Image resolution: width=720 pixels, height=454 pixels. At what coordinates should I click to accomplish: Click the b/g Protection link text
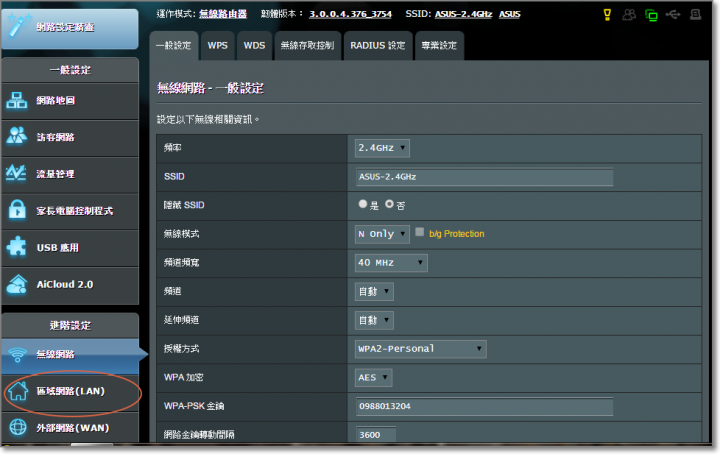(x=456, y=234)
